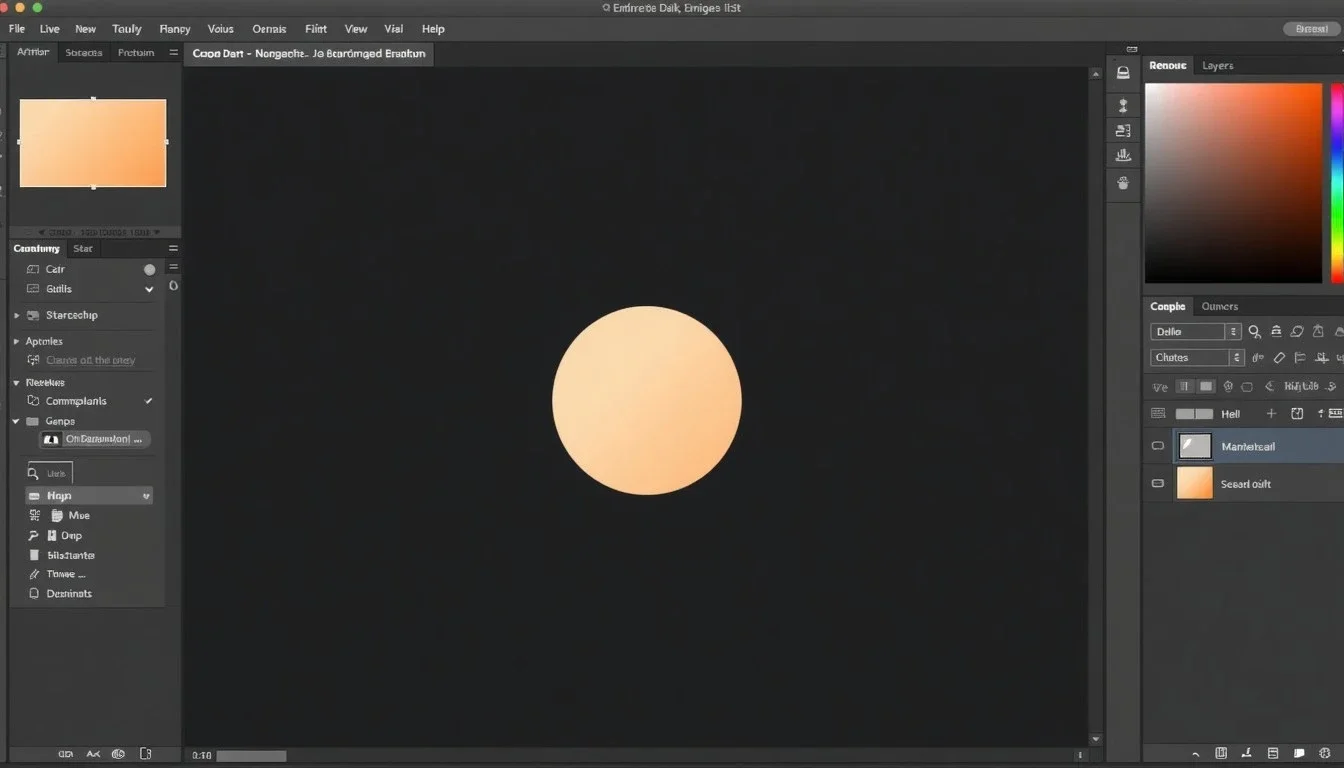Toggle visibility of the Seearl ouft layer

coord(1158,483)
